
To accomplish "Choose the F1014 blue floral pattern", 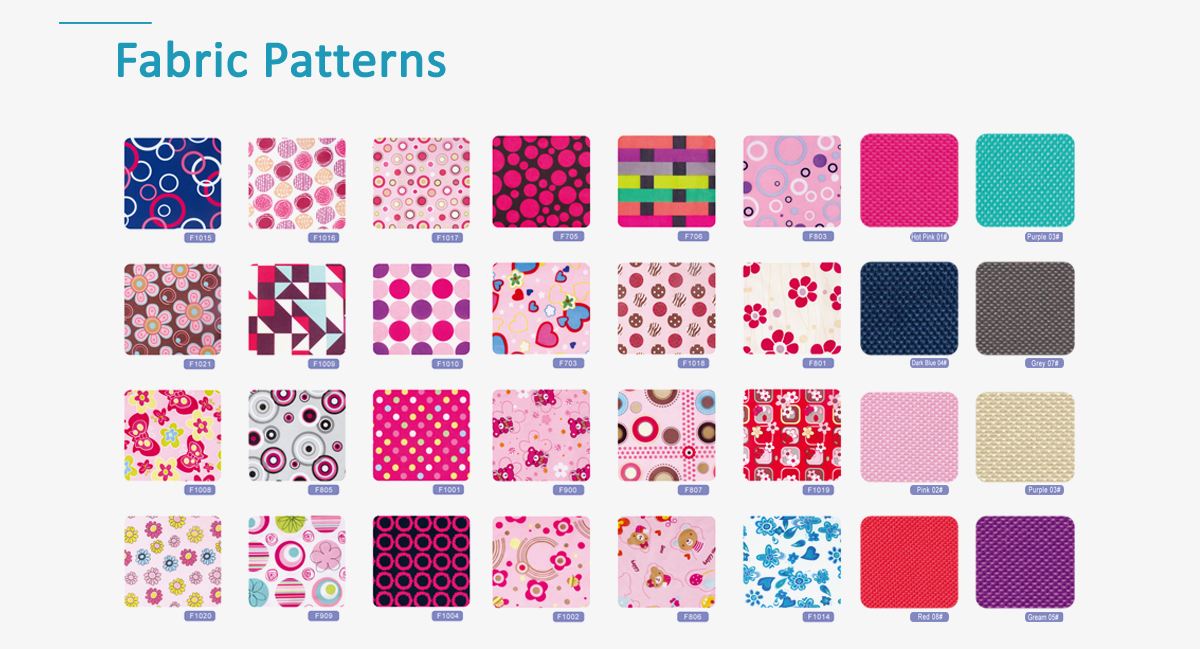I will [x=792, y=562].
